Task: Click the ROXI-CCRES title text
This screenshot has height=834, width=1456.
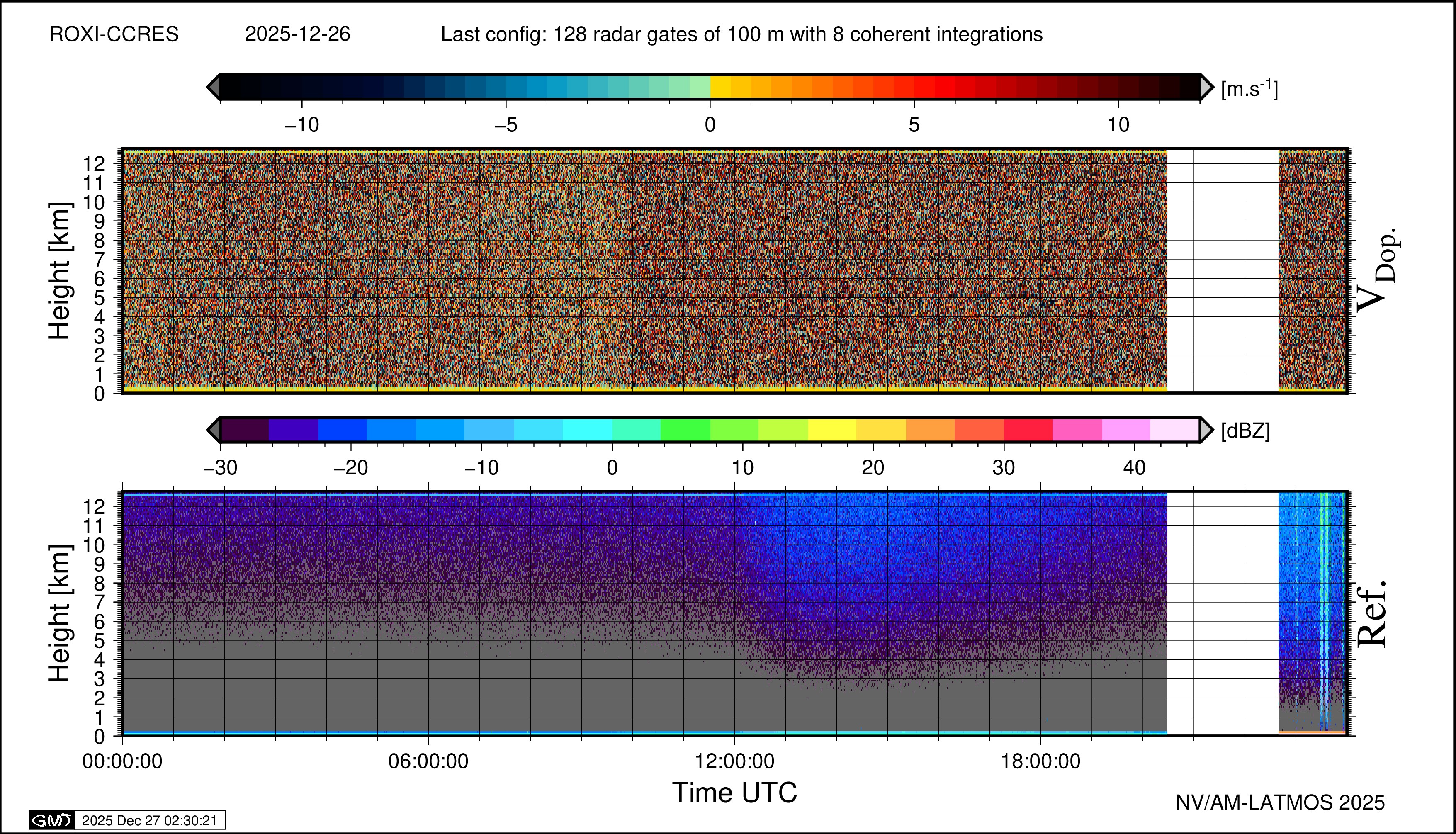Action: point(114,34)
